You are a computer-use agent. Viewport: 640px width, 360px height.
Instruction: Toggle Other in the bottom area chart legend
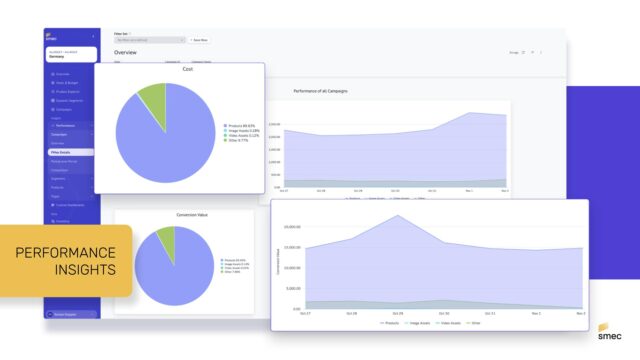click(473, 323)
